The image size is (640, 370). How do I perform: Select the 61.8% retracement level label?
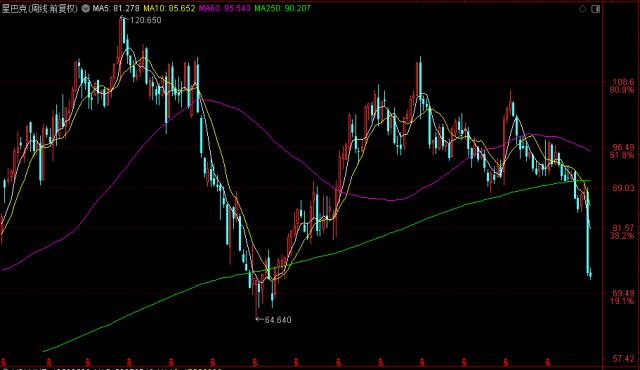[622, 155]
